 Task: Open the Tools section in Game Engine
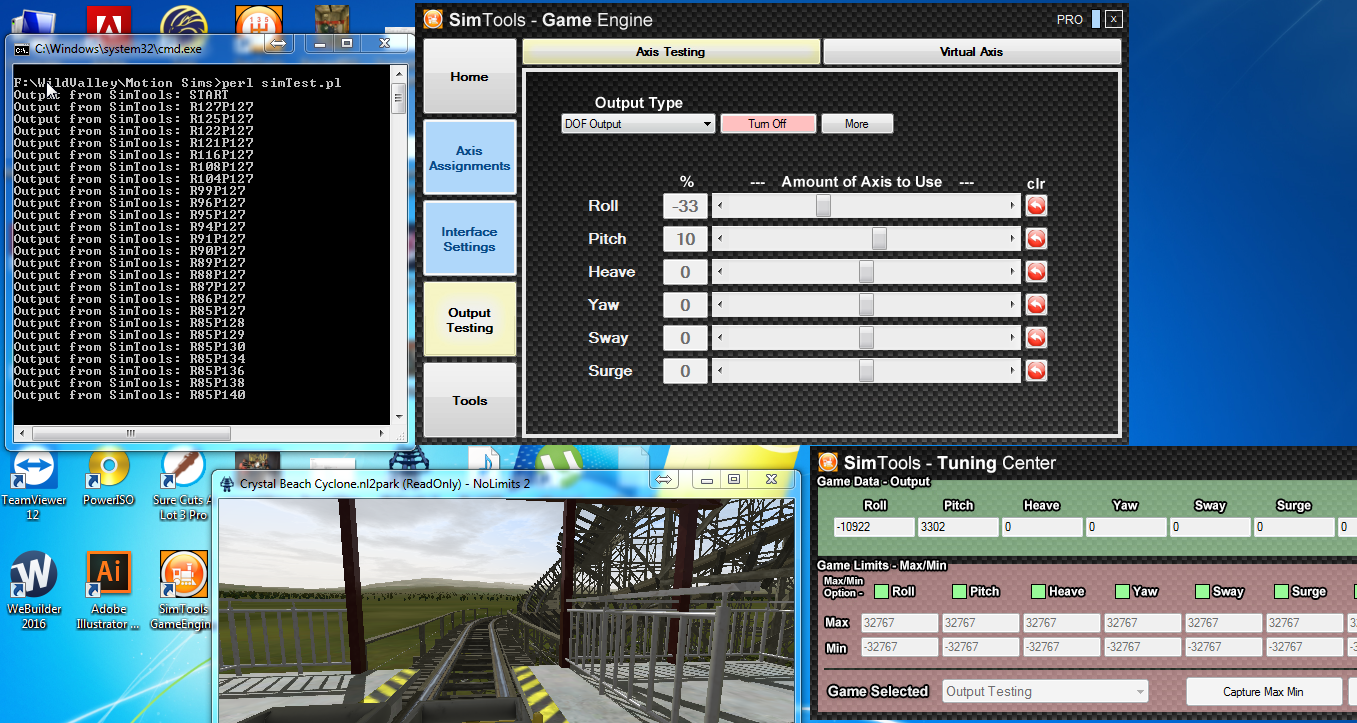(469, 400)
